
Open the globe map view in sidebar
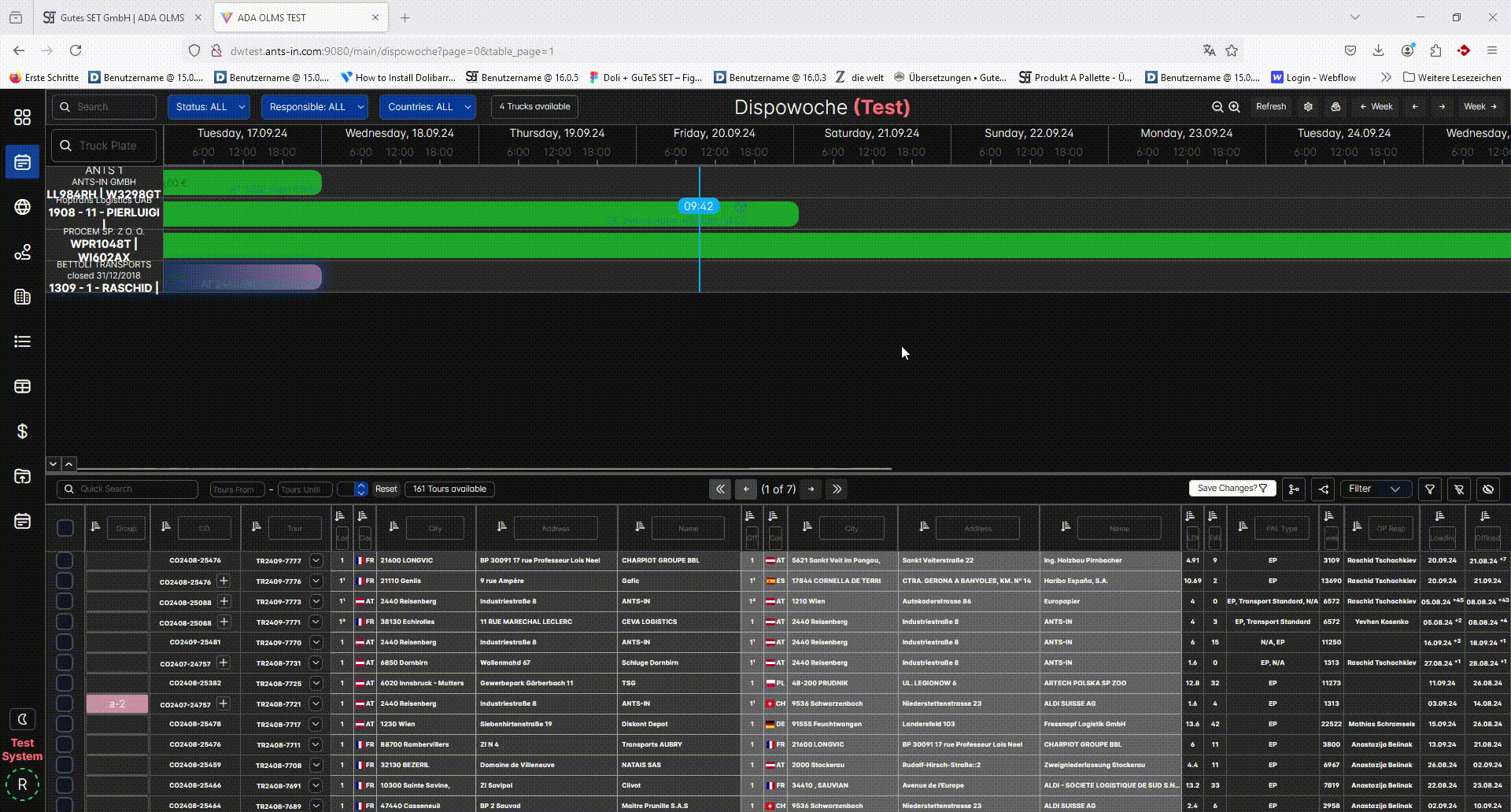22,207
